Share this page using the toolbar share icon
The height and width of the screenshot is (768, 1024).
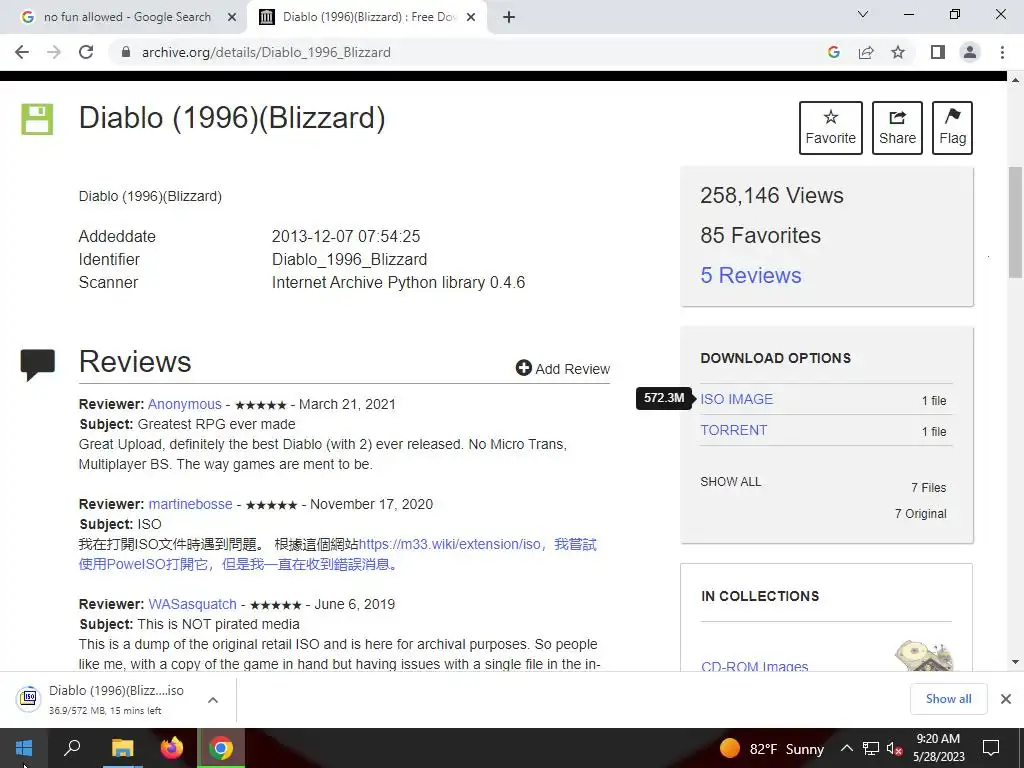click(x=866, y=52)
